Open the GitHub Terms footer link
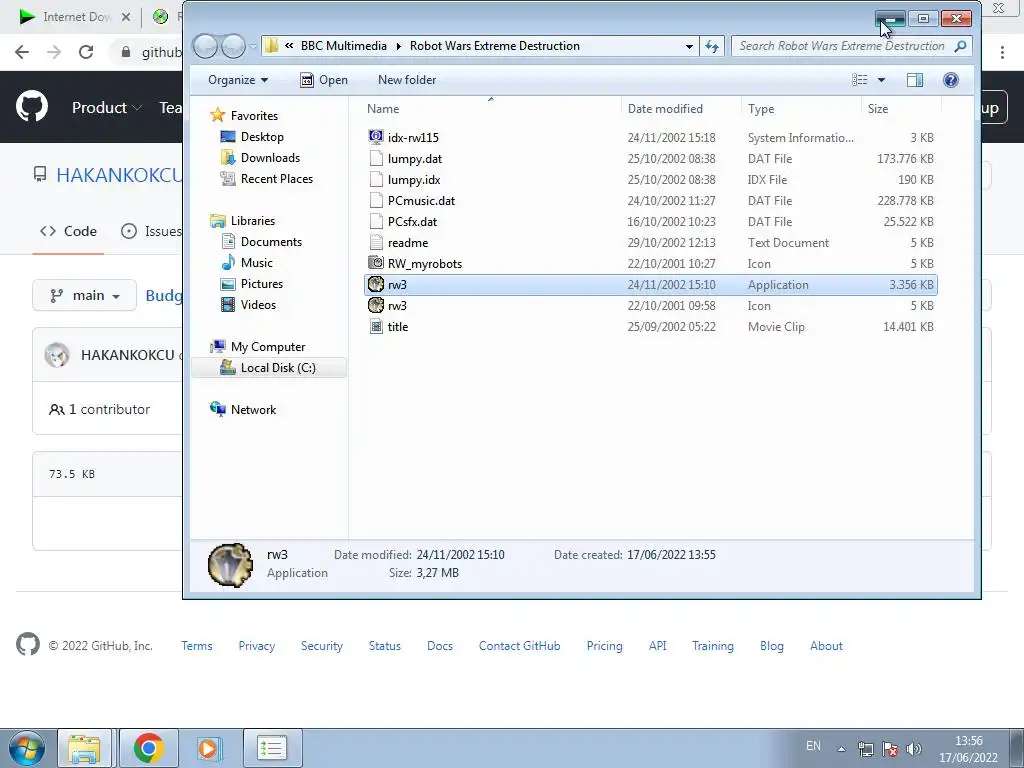This screenshot has width=1024, height=768. click(197, 646)
